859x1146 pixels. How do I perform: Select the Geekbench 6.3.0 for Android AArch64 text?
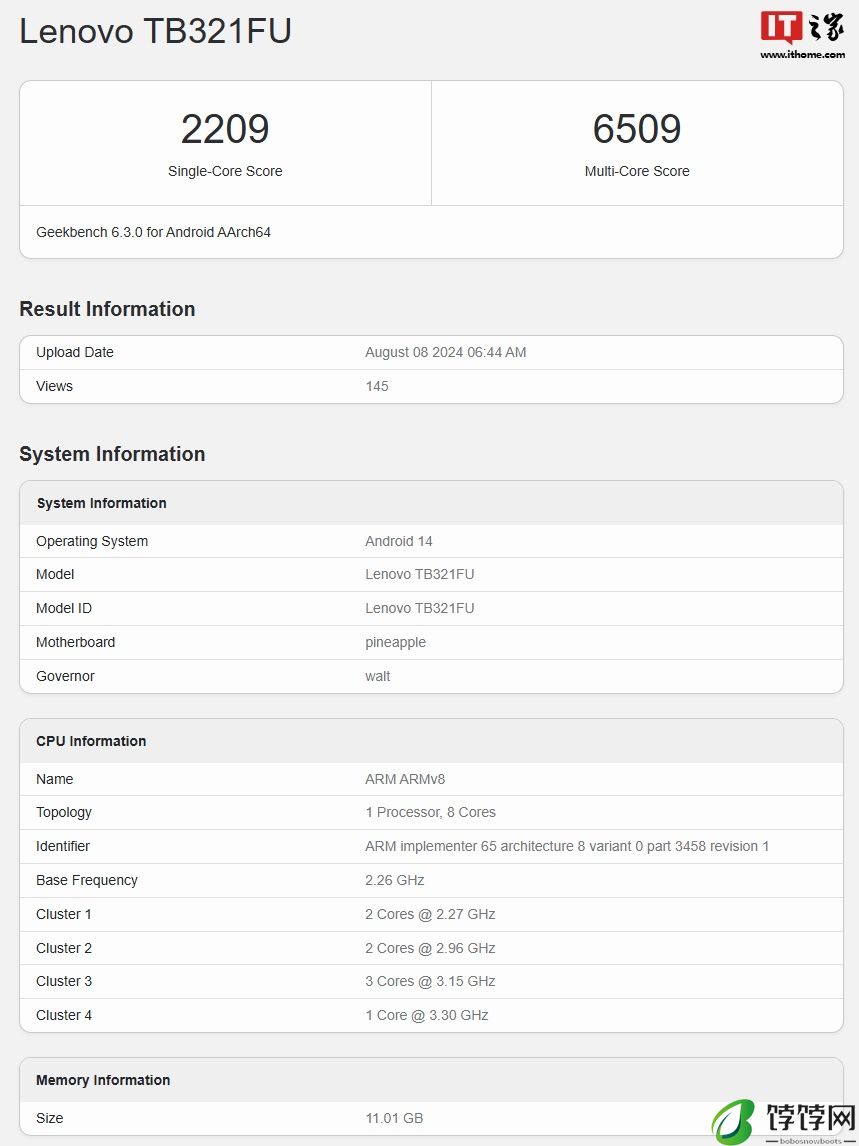click(x=154, y=232)
